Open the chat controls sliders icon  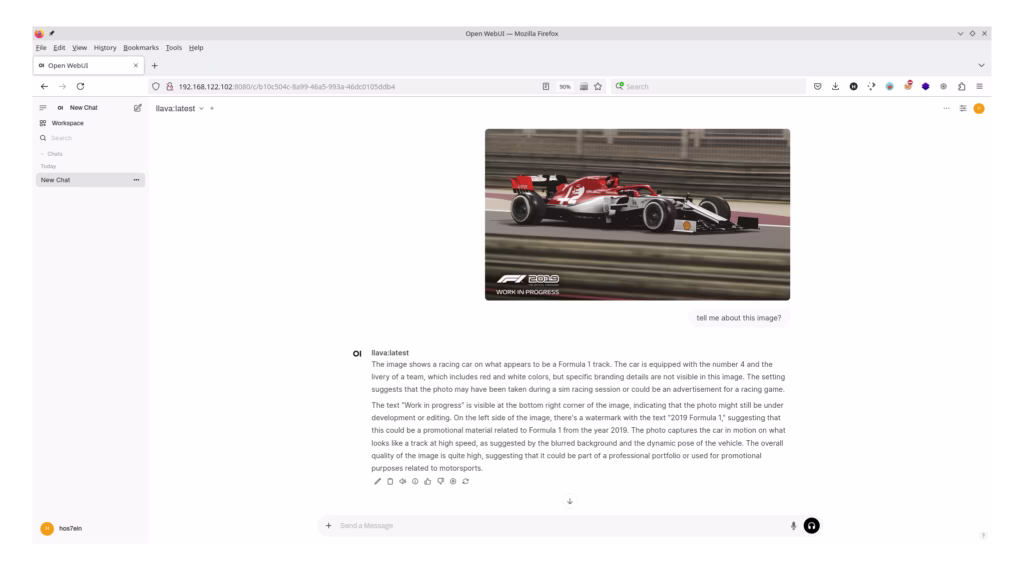coord(963,108)
